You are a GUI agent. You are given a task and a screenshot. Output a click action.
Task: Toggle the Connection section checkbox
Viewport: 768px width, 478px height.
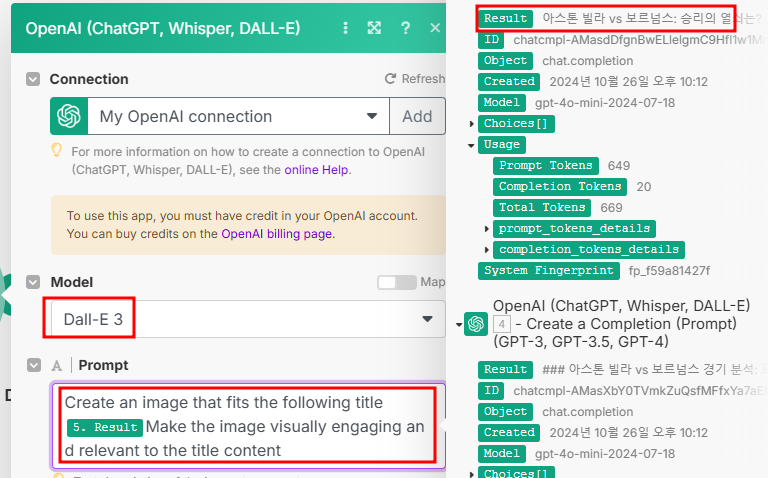coord(33,79)
